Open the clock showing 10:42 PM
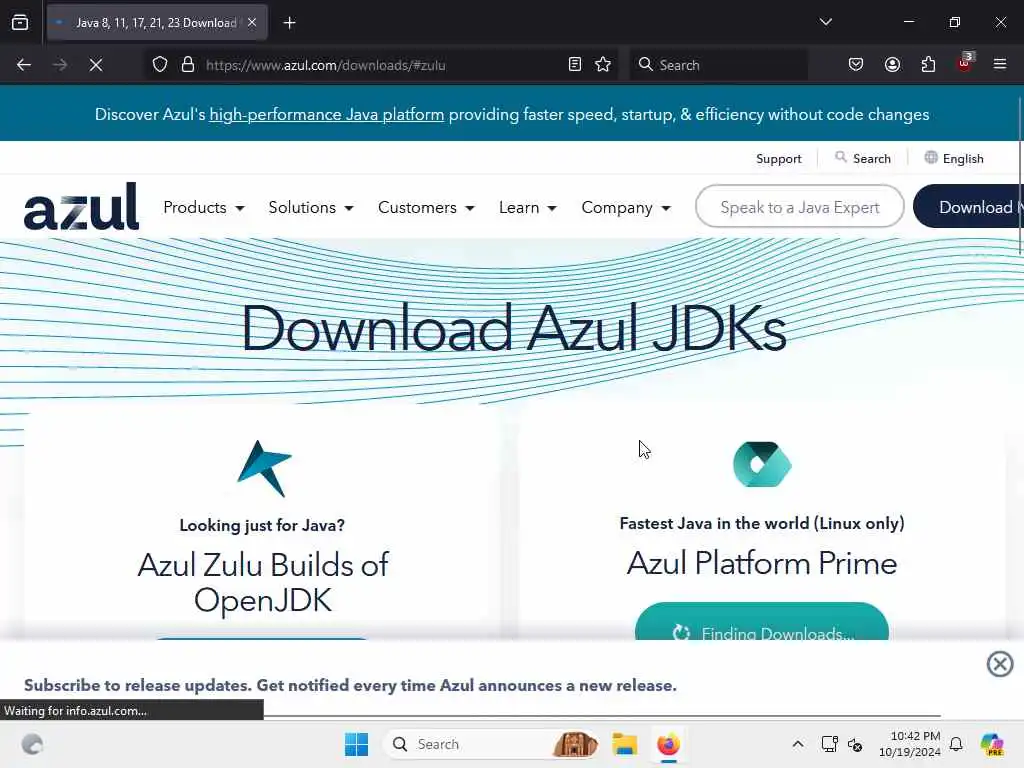 909,744
